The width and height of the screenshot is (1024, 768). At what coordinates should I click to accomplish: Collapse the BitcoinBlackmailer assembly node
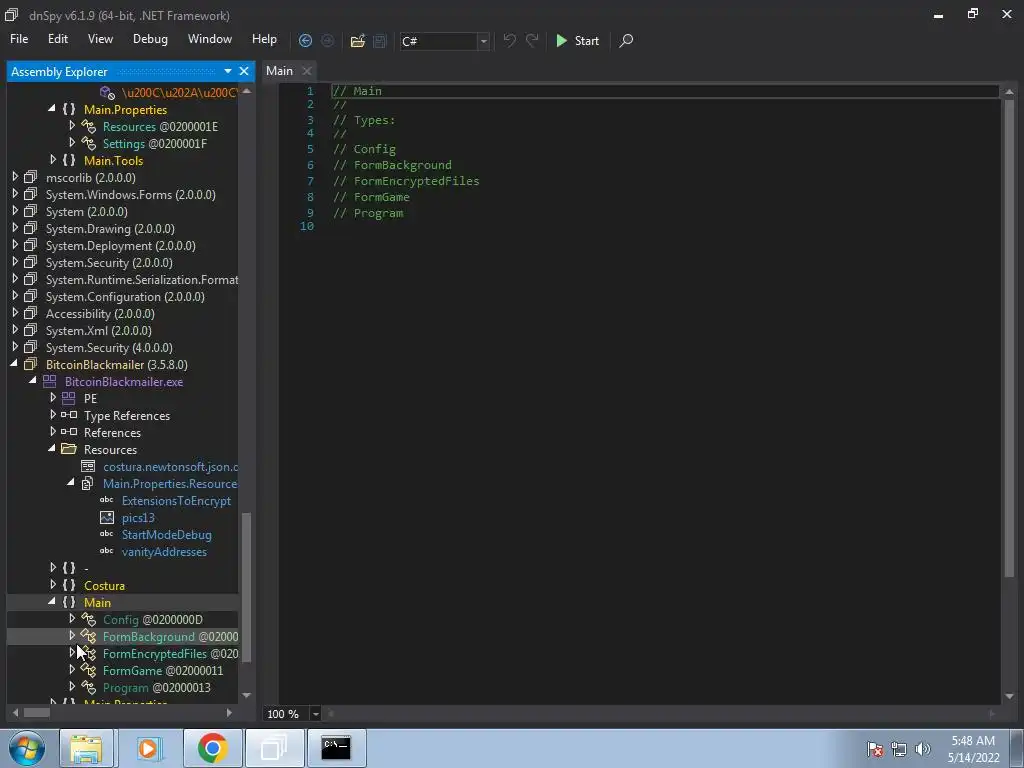(14, 364)
